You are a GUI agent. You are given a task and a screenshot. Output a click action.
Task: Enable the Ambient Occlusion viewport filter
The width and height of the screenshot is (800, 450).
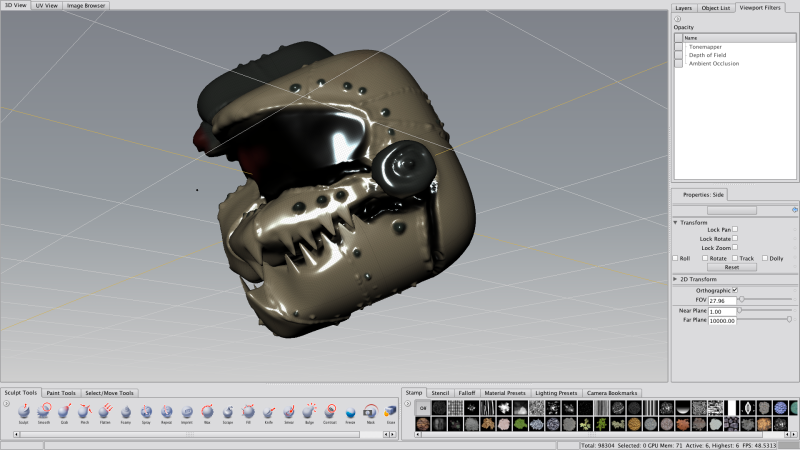coord(678,63)
